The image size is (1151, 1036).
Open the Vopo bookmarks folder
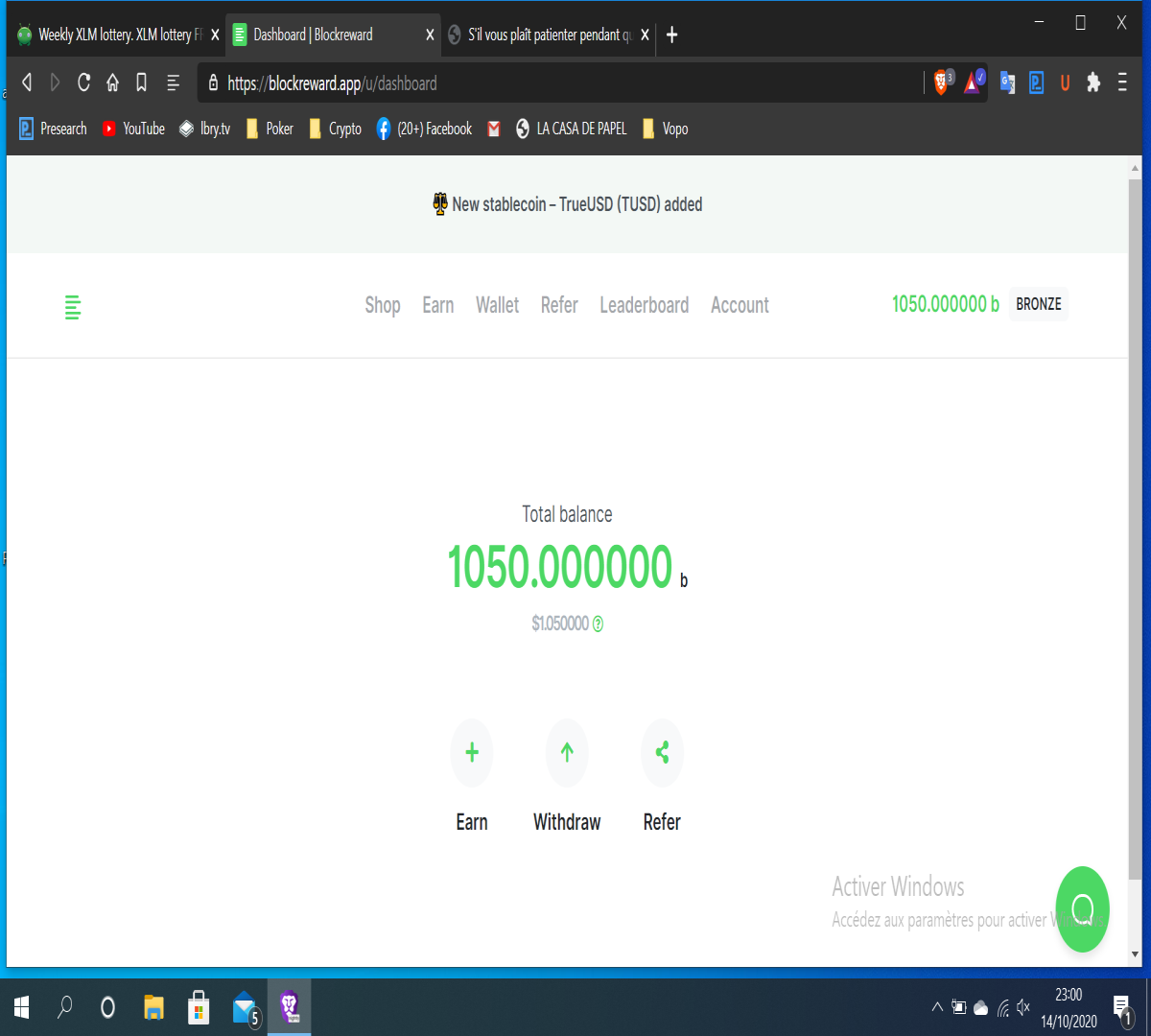pyautogui.click(x=665, y=129)
